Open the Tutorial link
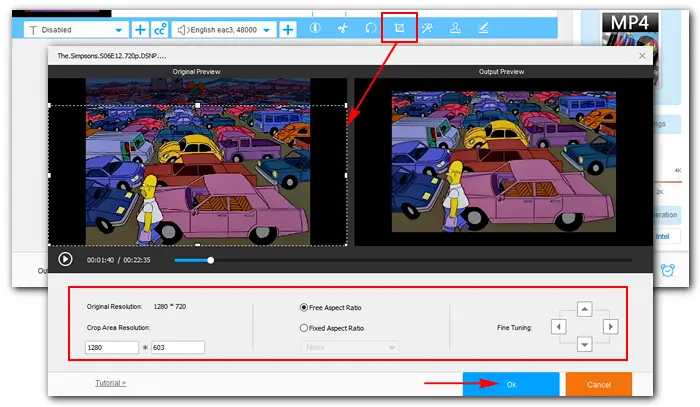Viewport: 700px width, 407px height. pyautogui.click(x=110, y=383)
